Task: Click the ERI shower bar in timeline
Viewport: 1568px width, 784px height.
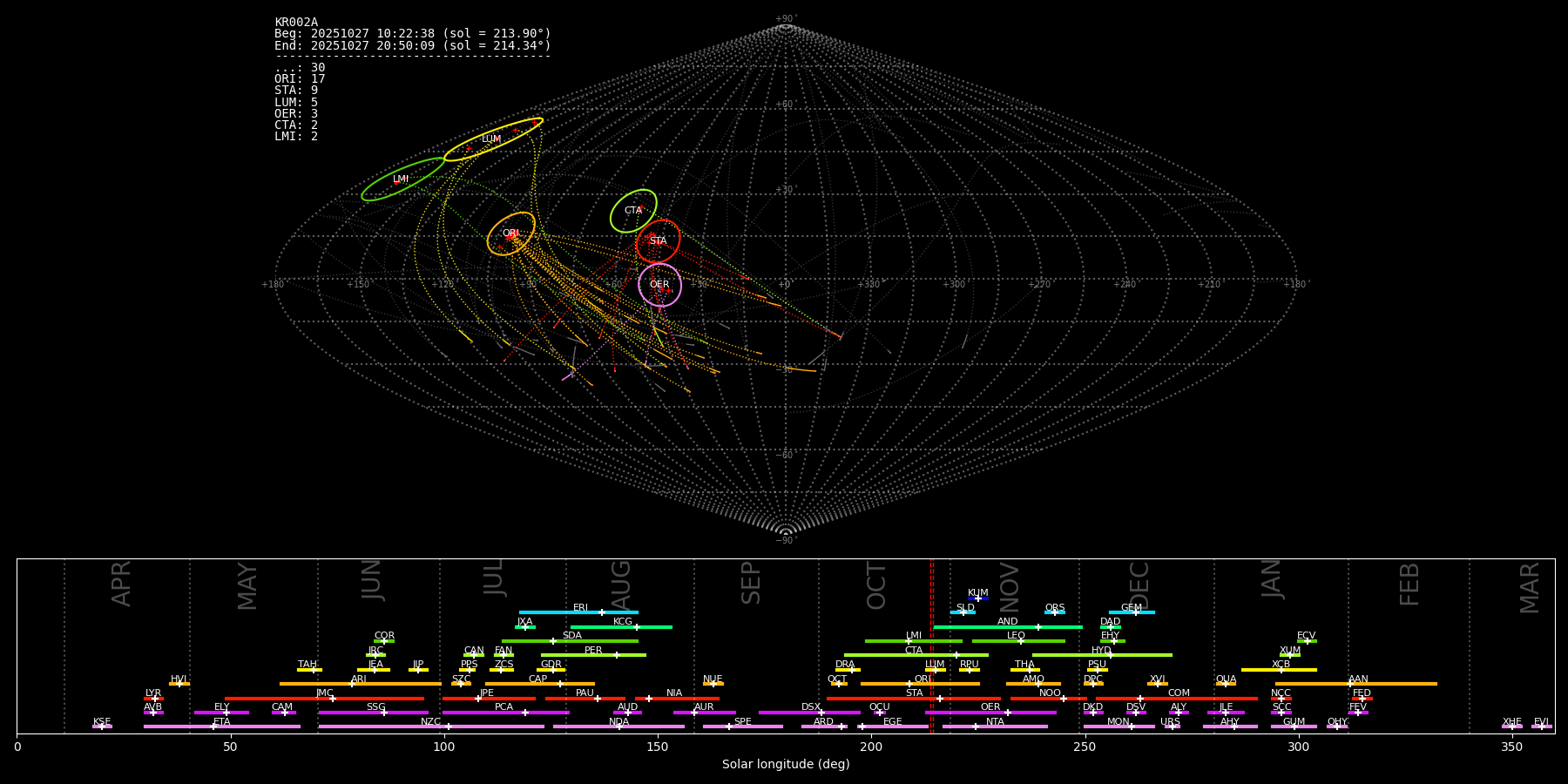Action: tap(578, 612)
